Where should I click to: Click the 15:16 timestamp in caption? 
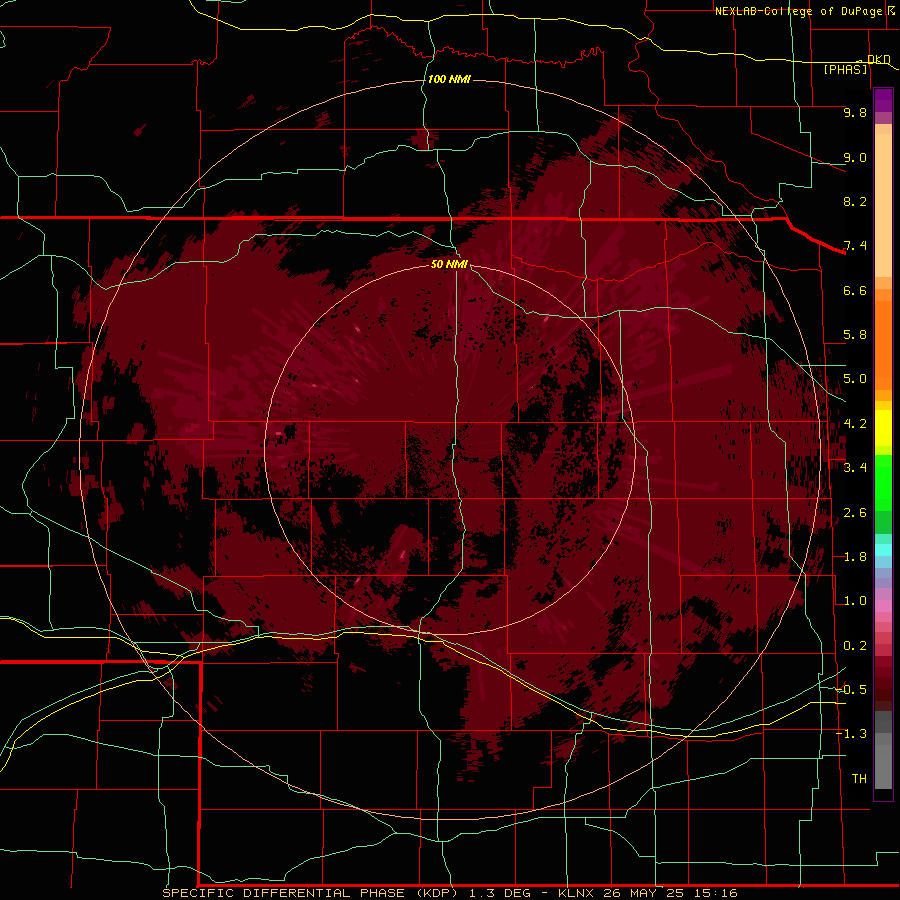click(715, 893)
